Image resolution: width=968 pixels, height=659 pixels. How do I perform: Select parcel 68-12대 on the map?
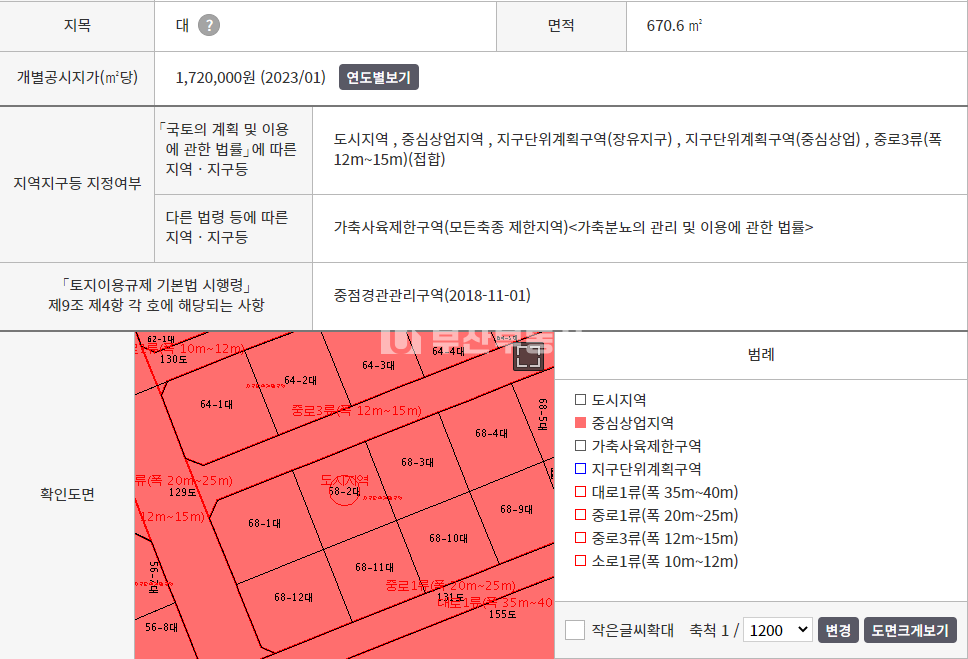pos(293,597)
